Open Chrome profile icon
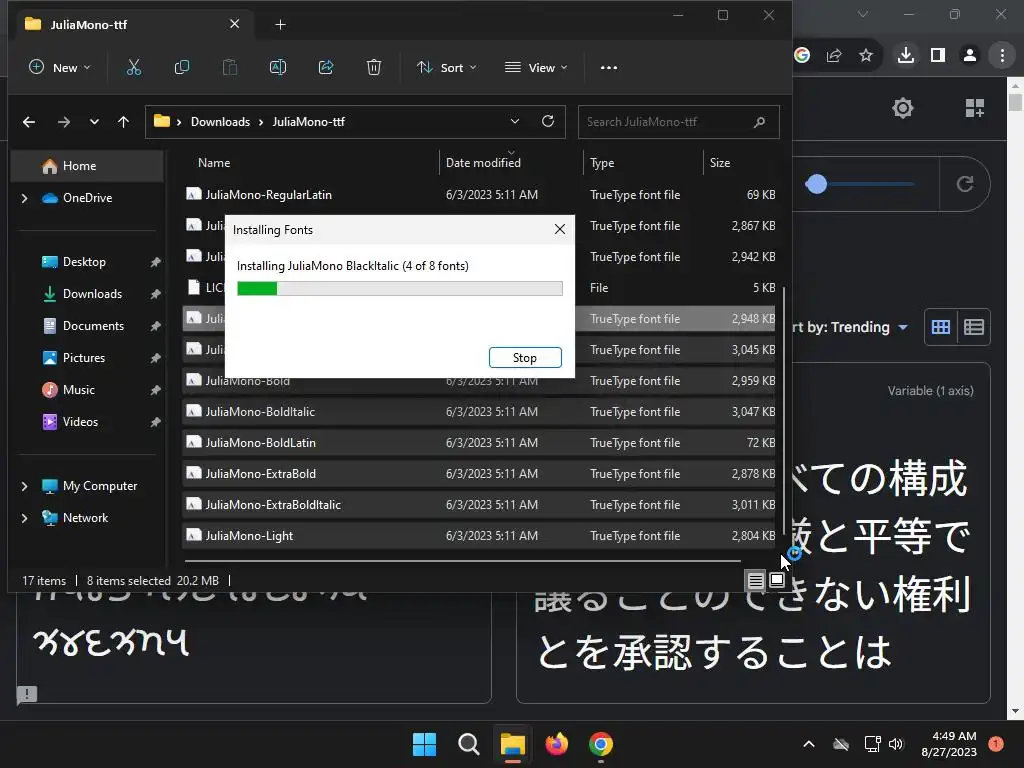 970,56
